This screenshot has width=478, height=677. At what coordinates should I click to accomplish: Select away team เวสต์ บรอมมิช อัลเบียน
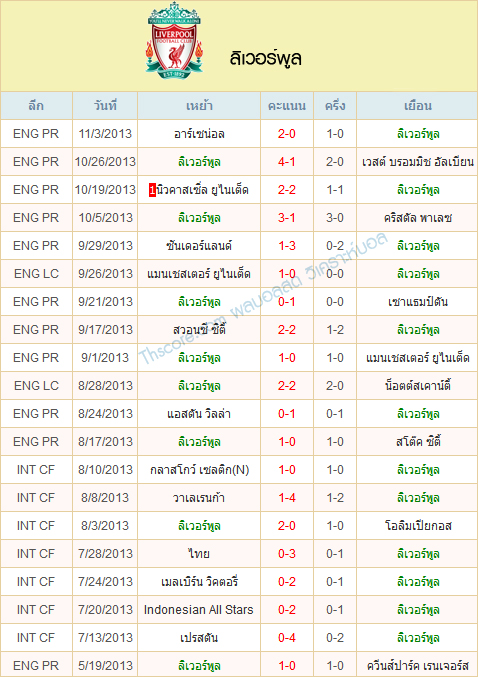pos(418,162)
